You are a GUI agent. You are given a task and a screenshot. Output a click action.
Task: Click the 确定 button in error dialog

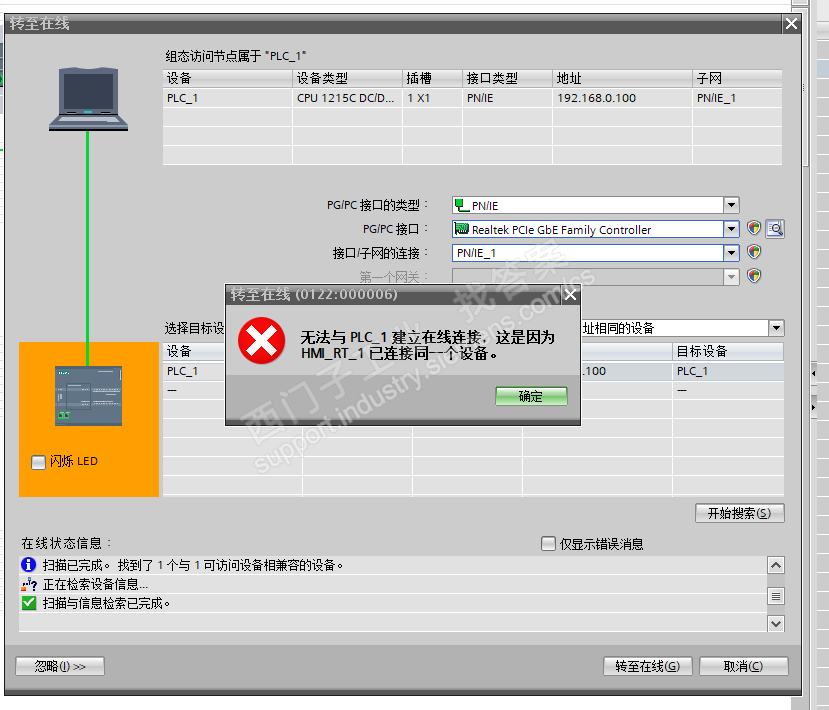point(531,396)
